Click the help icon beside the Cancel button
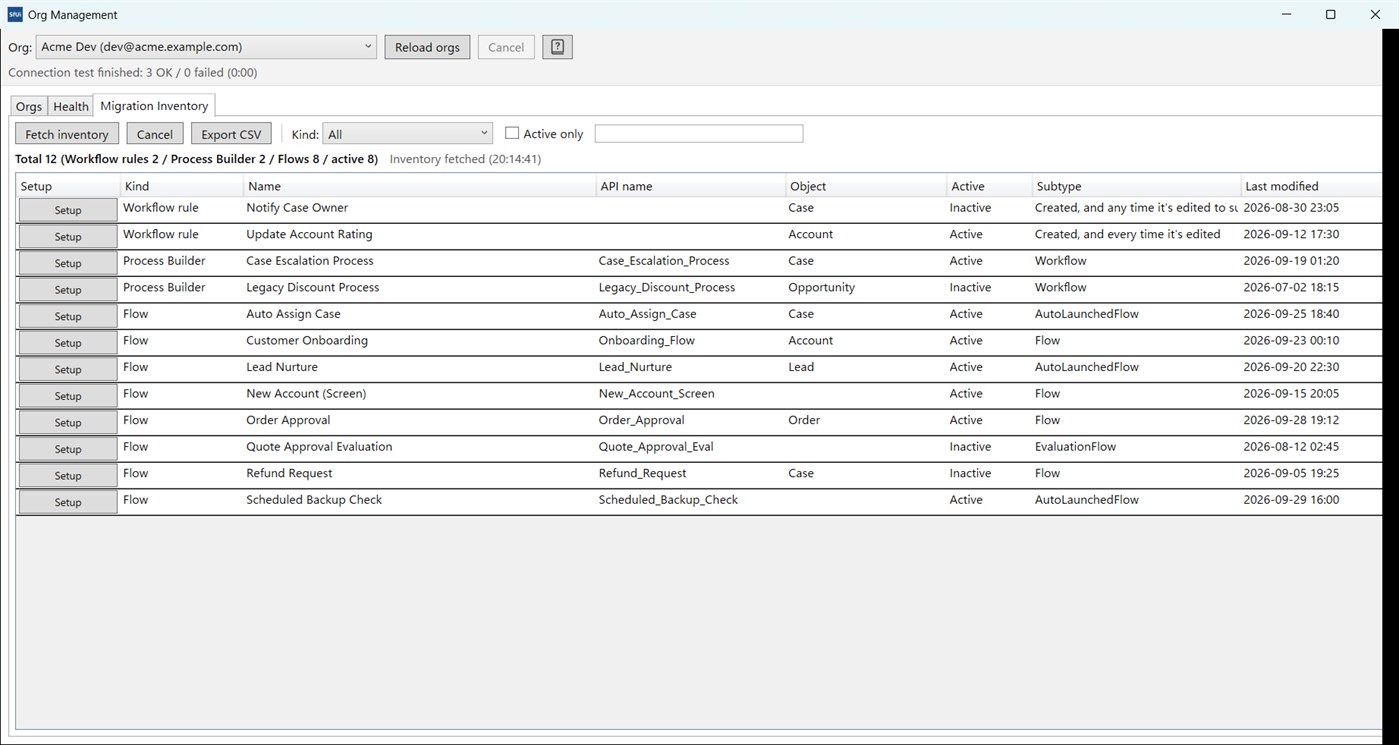 pyautogui.click(x=557, y=47)
